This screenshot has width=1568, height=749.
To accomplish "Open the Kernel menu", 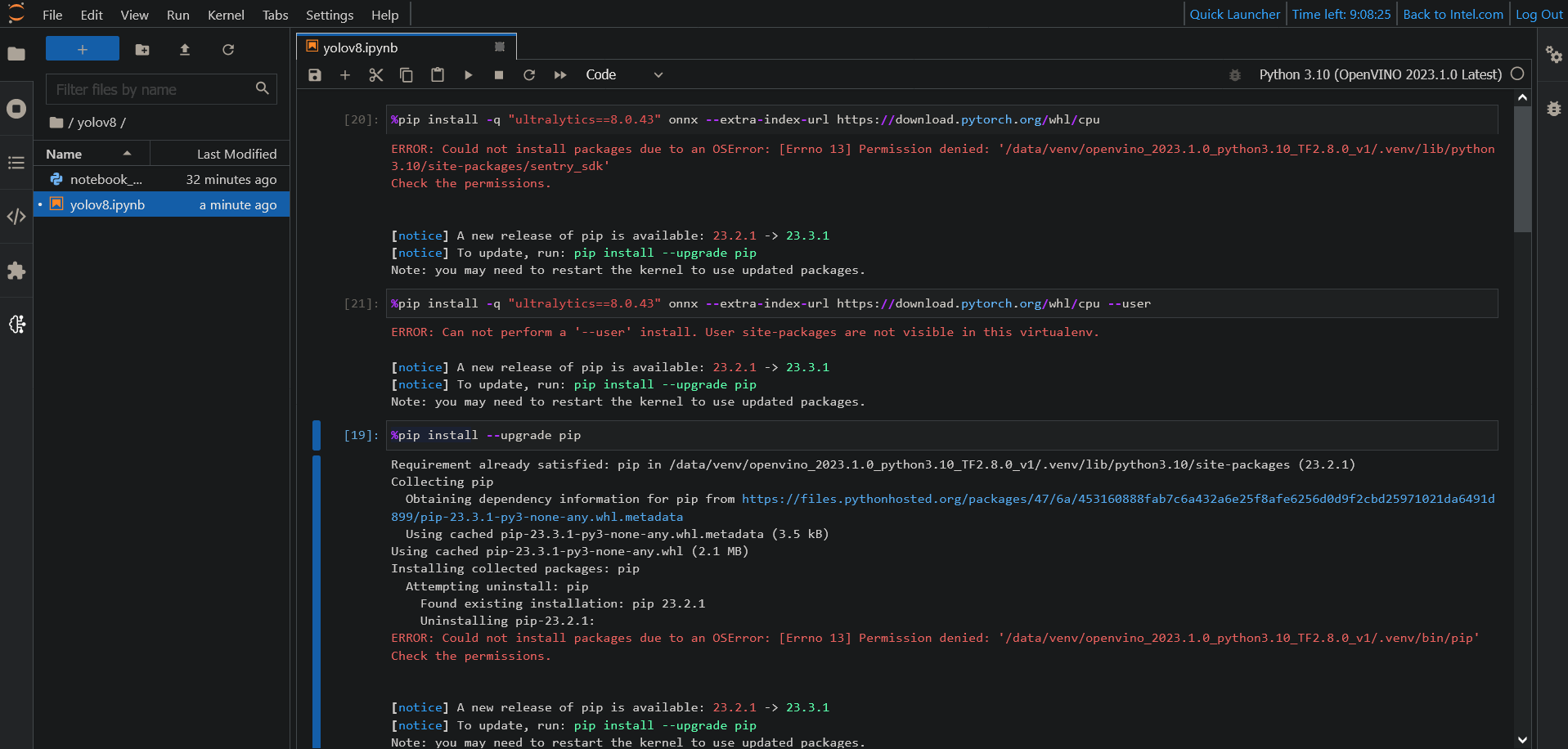I will 226,15.
